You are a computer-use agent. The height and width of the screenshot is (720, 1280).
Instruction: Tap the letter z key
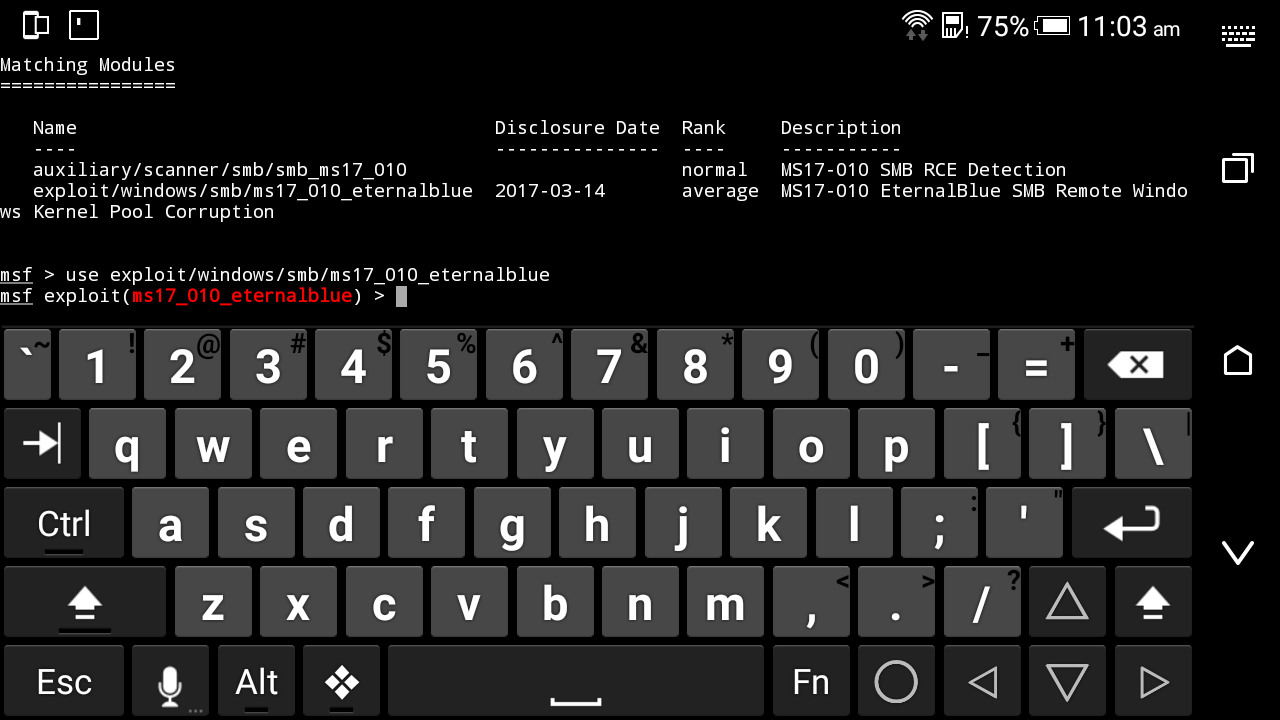213,602
